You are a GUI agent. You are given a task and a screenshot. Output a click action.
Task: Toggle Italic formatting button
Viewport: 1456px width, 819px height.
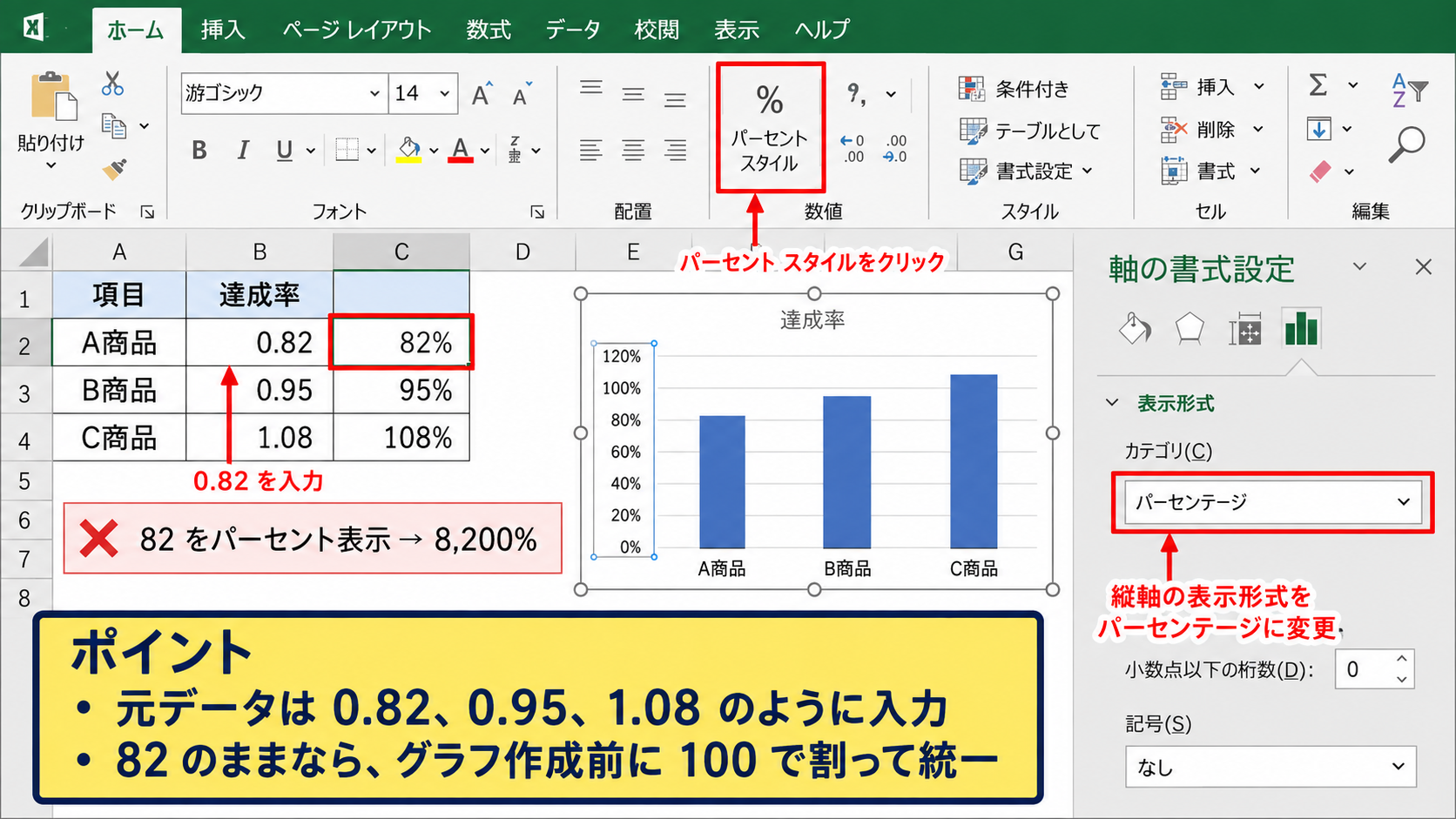coord(242,151)
